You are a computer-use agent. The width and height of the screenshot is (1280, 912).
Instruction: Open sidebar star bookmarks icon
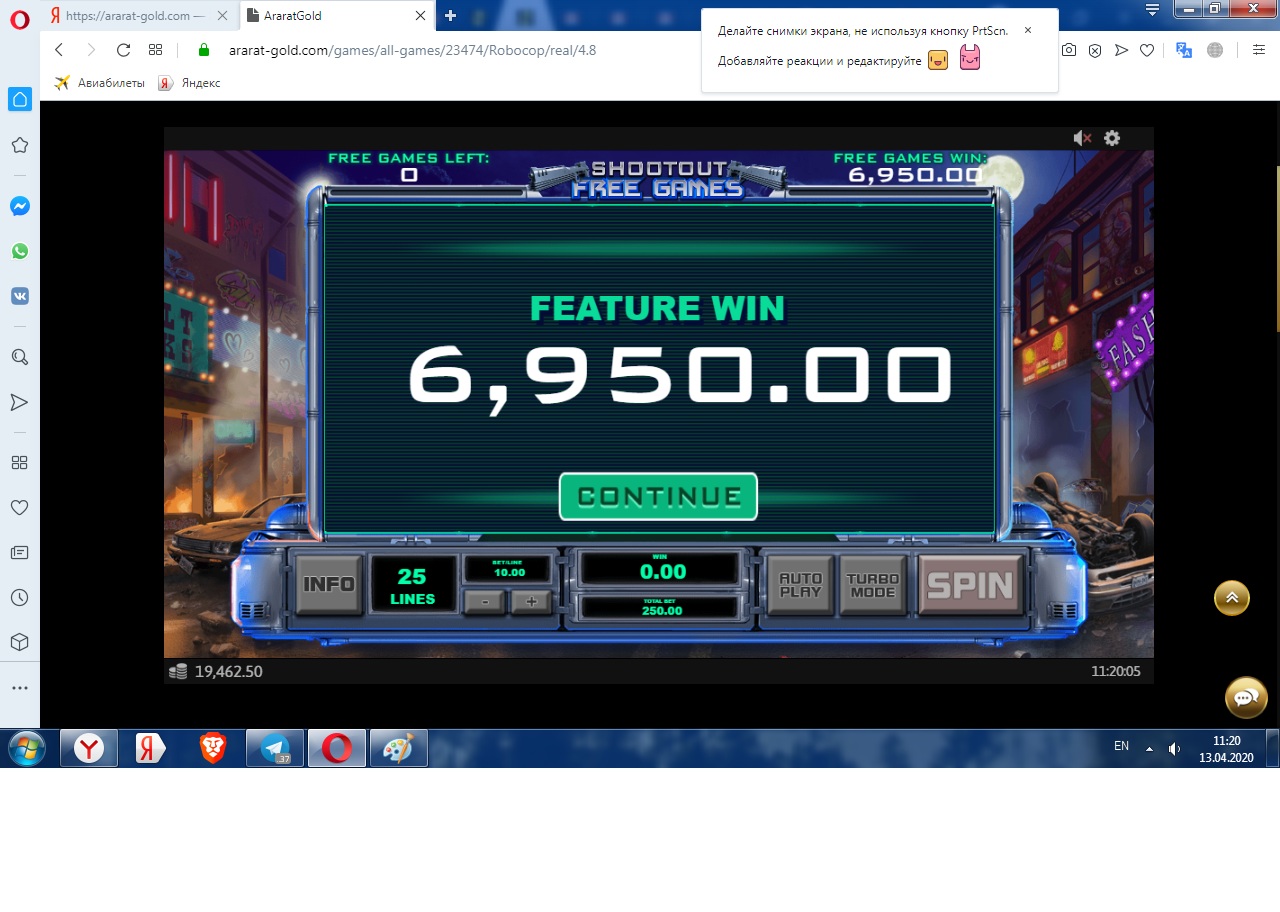(x=19, y=145)
